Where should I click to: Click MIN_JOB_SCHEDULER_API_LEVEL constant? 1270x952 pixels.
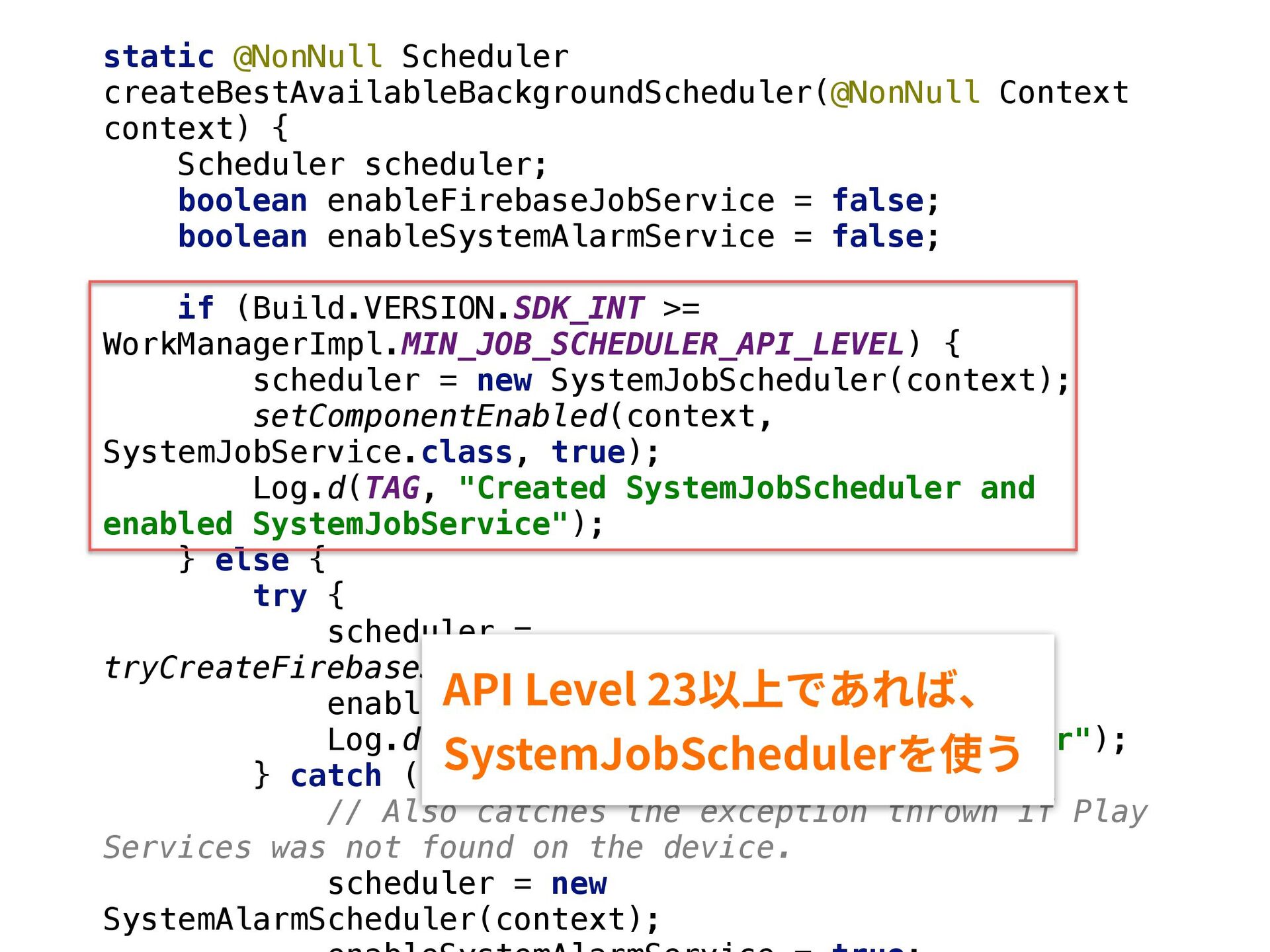pyautogui.click(x=652, y=344)
